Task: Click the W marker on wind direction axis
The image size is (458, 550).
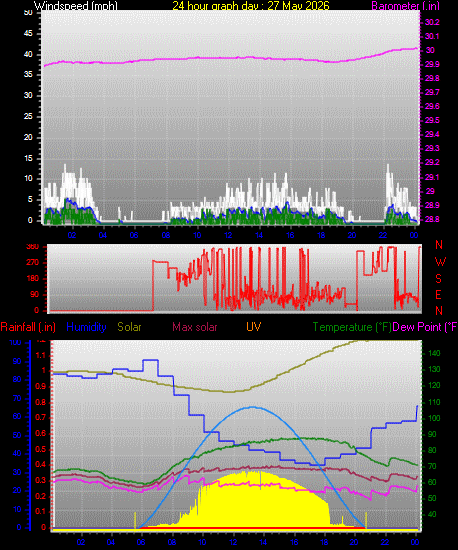Action: click(x=440, y=261)
